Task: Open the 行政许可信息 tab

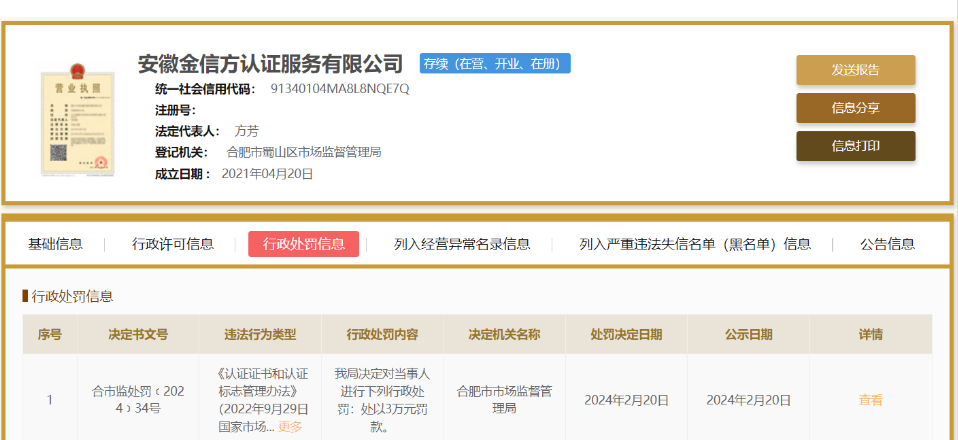Action: 173,244
